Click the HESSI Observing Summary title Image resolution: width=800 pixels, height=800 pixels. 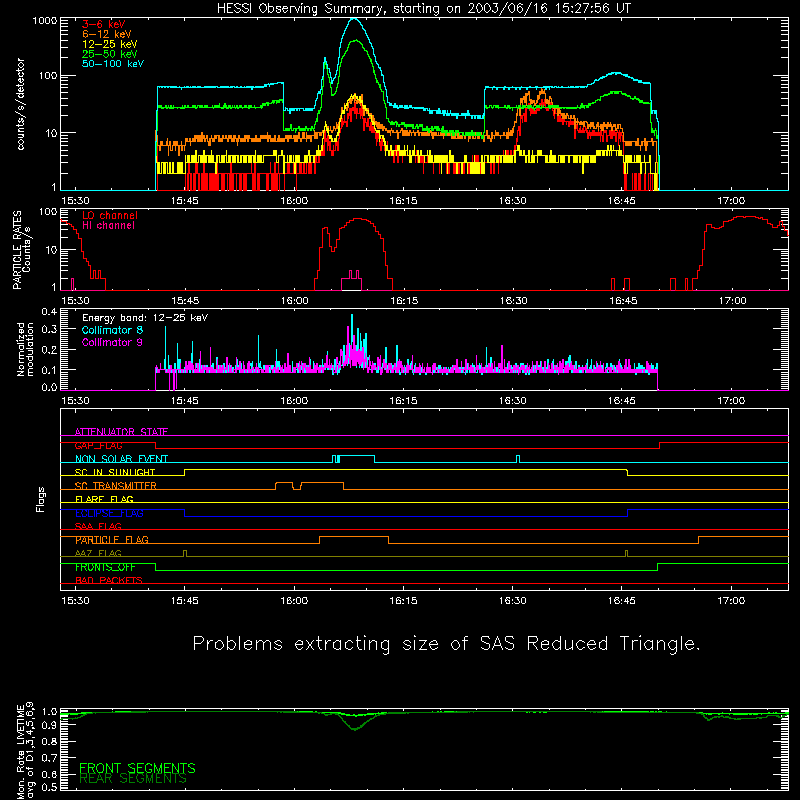point(423,9)
